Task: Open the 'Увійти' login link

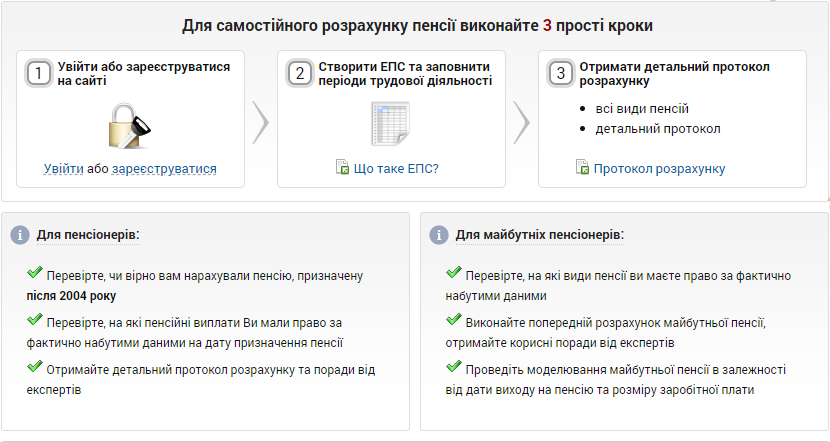Action: click(64, 169)
